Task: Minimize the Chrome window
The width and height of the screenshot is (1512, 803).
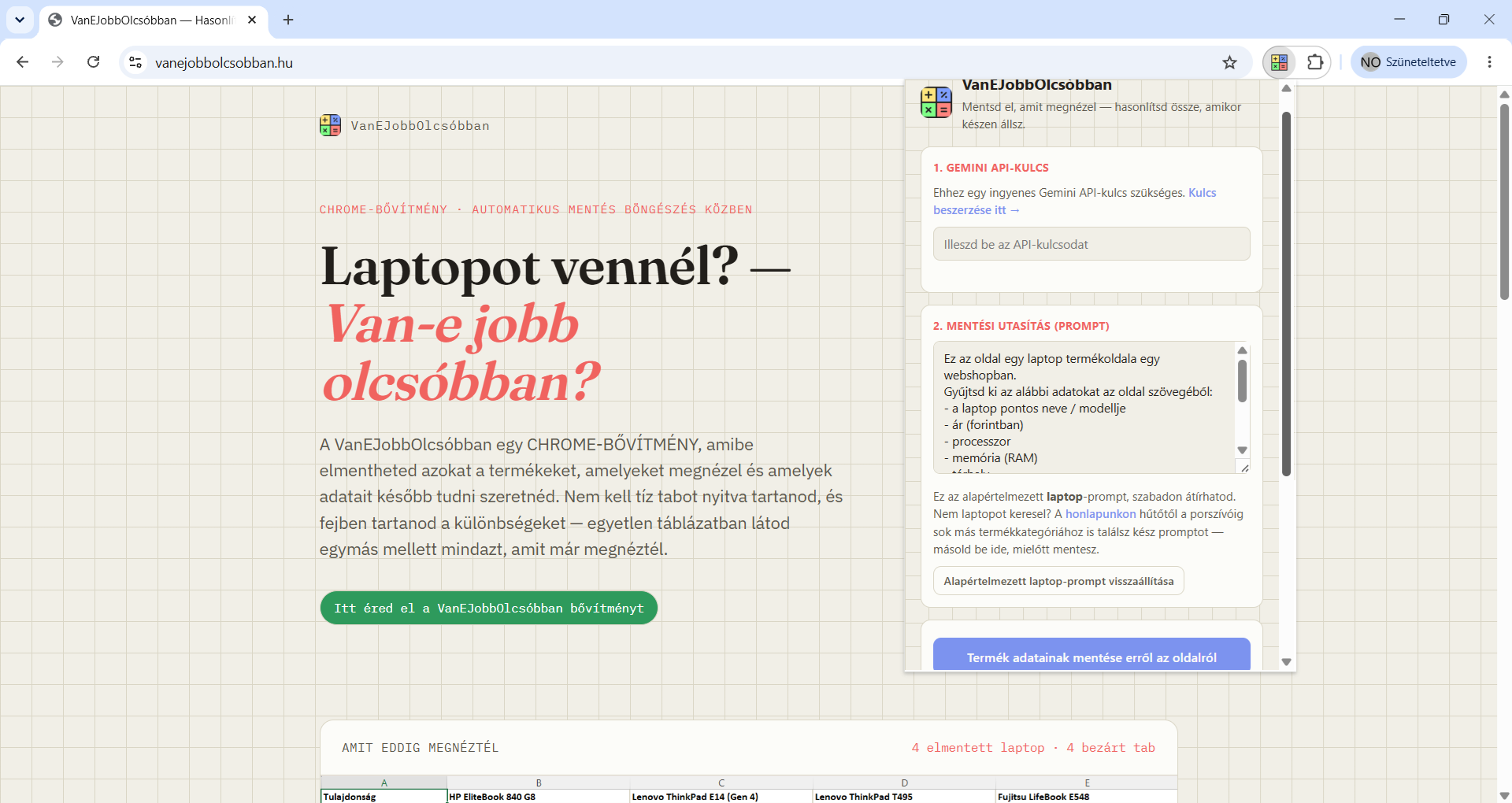Action: [x=1399, y=20]
